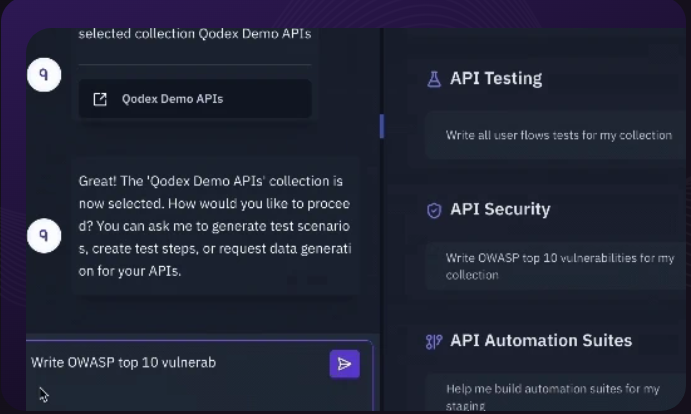This screenshot has height=414, width=691.
Task: Click the Qodex avatar beside the collection card
Action: (44, 76)
